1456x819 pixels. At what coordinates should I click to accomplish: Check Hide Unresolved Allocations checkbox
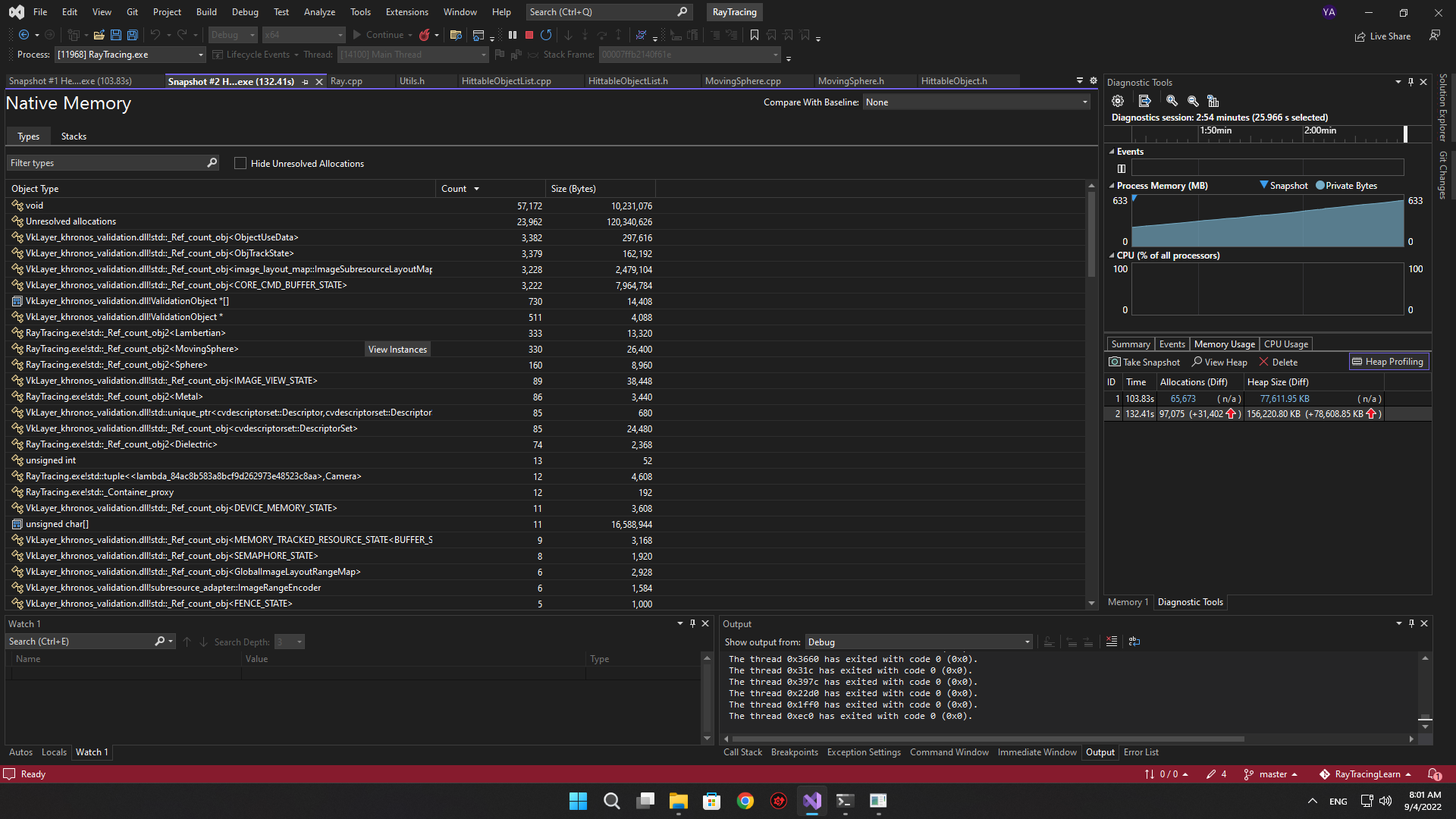click(240, 163)
